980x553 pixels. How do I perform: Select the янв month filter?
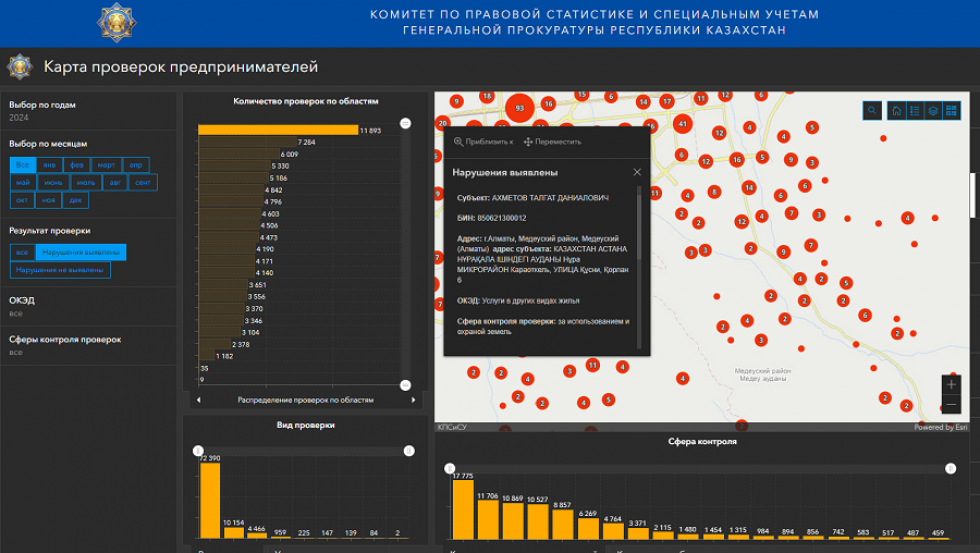click(49, 165)
